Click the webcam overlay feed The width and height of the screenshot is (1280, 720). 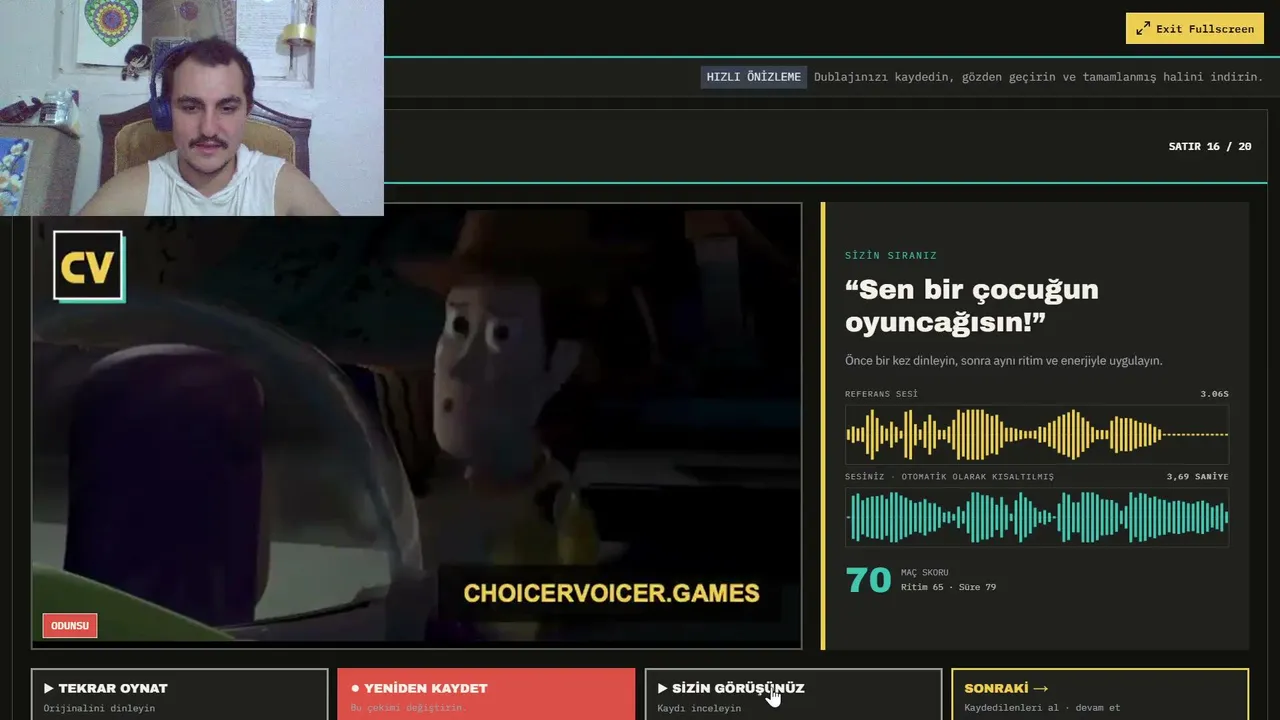192,108
